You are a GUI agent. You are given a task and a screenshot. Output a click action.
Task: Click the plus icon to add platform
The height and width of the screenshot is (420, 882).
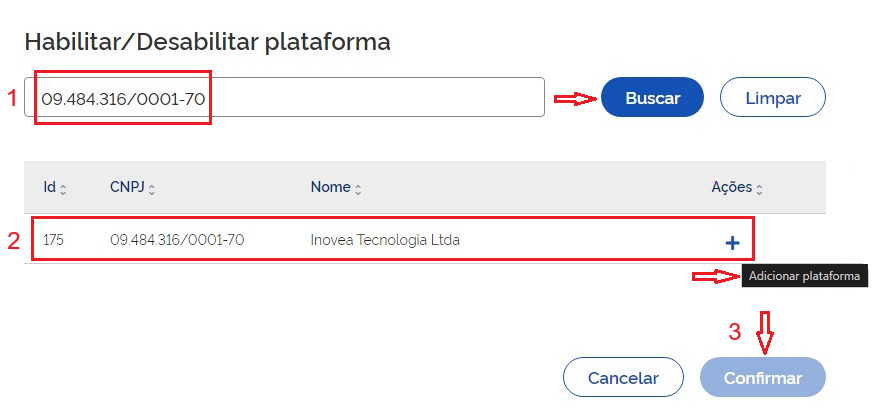(x=732, y=242)
